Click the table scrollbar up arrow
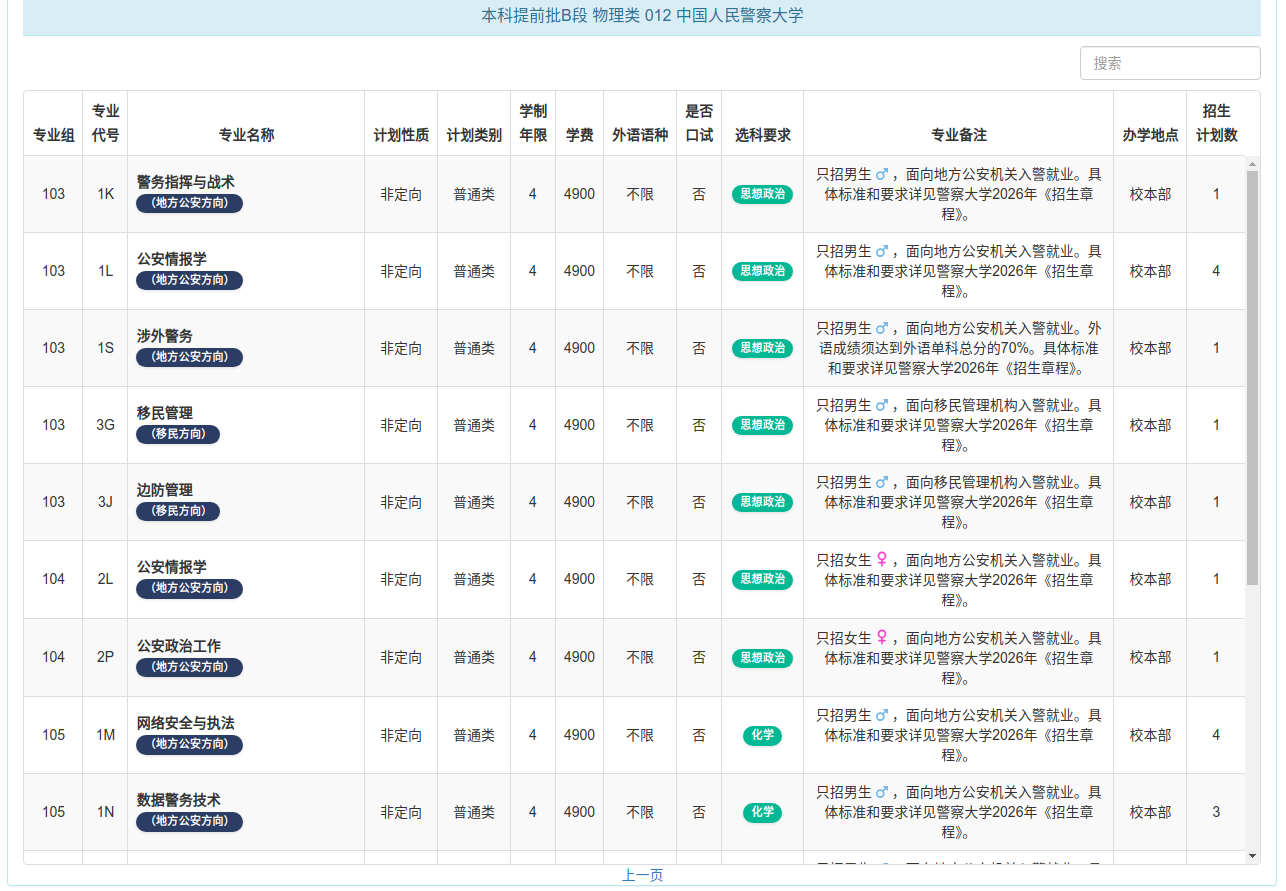The width and height of the screenshot is (1286, 891). 1252,163
